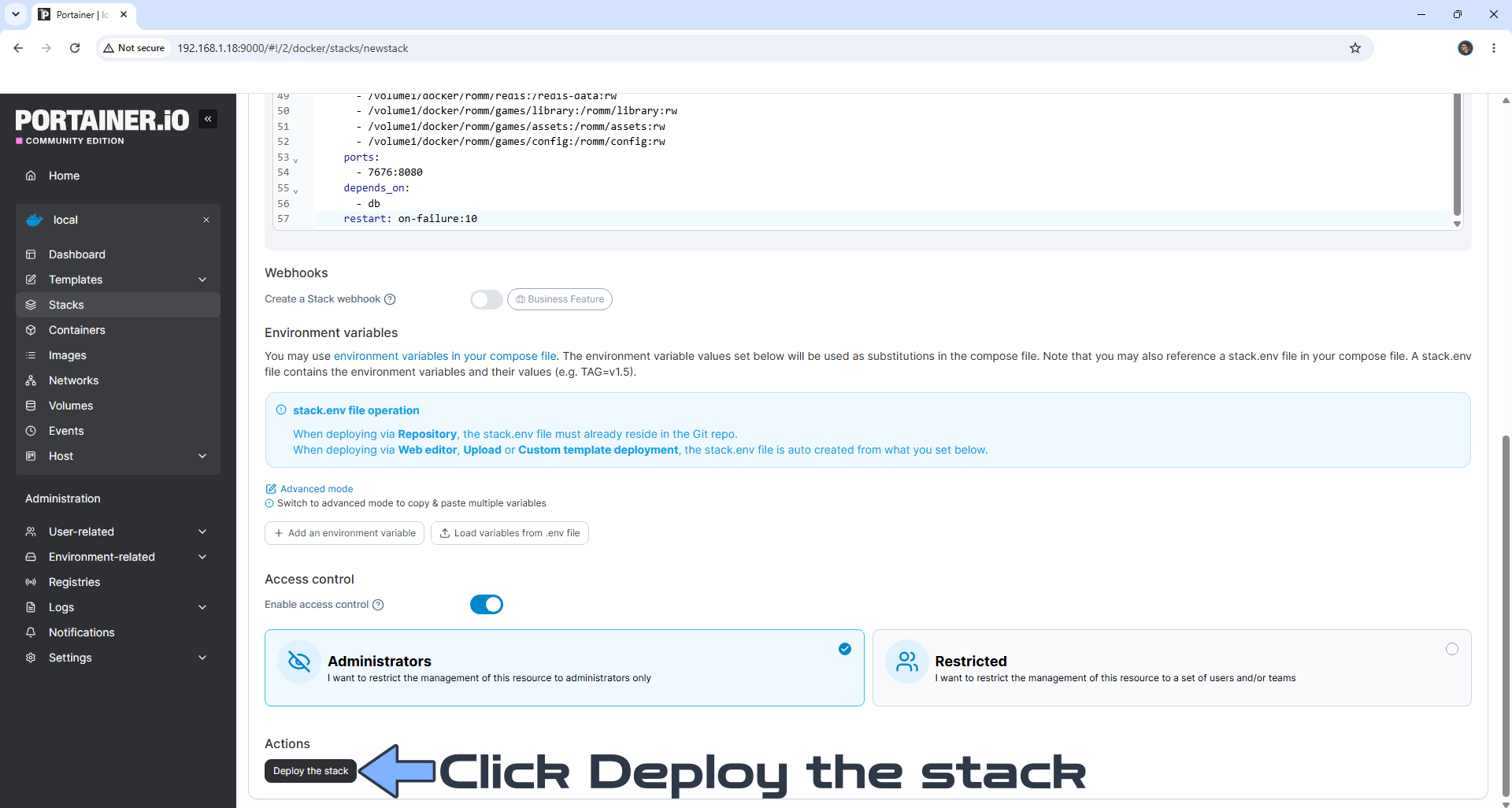Click the Logs file icon
This screenshot has width=1512, height=808.
click(x=31, y=607)
